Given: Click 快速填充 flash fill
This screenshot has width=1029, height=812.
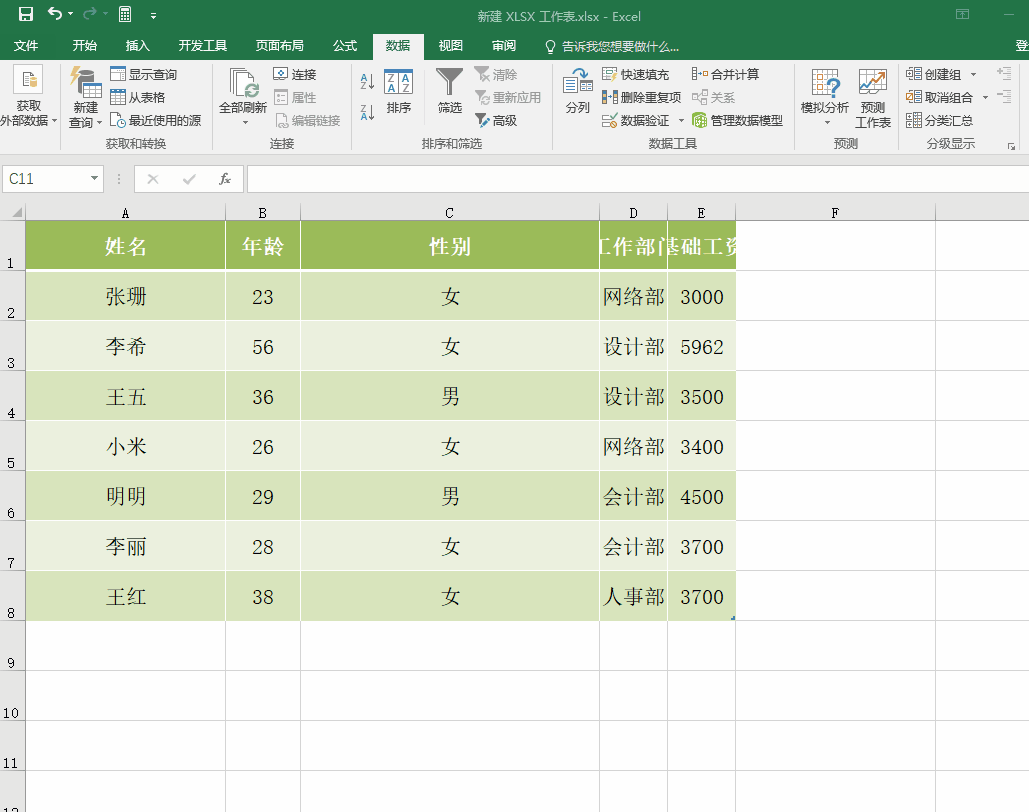Looking at the screenshot, I should (x=635, y=74).
